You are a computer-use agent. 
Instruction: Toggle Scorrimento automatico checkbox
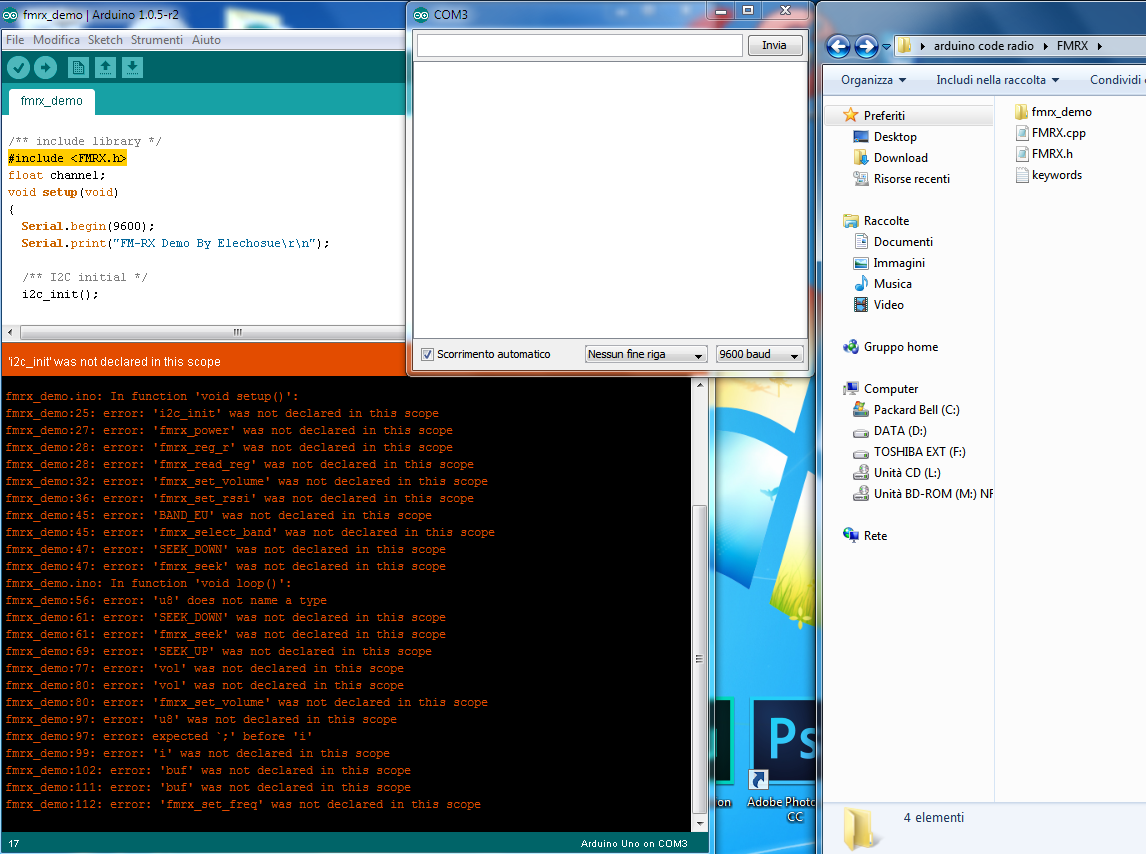[428, 354]
